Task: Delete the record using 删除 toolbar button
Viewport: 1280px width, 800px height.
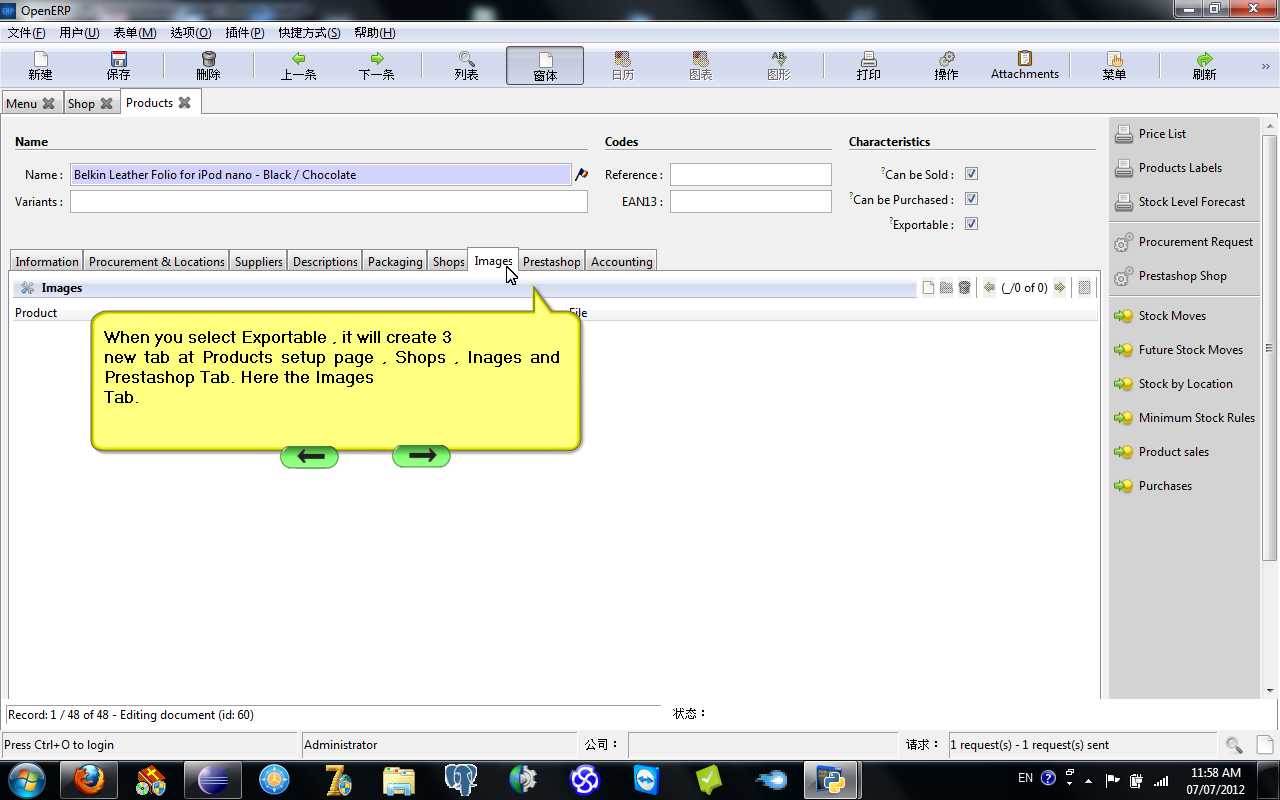Action: pyautogui.click(x=208, y=66)
